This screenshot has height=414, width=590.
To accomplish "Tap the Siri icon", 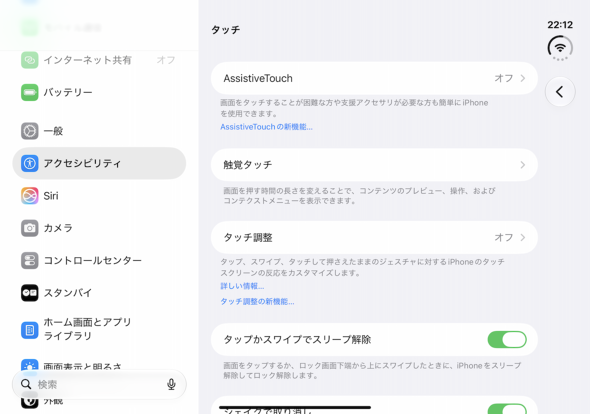I will click(29, 196).
